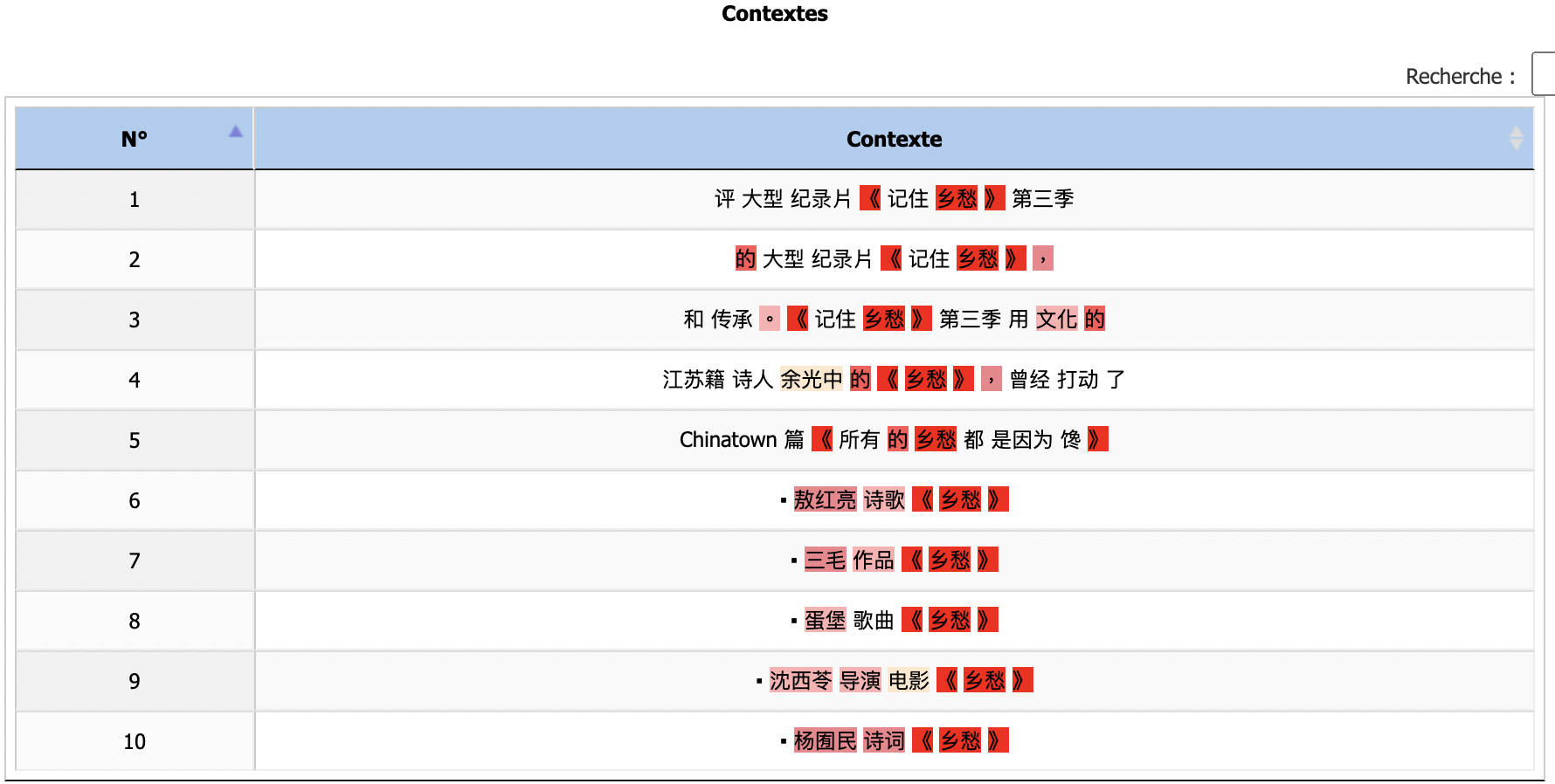This screenshot has width=1555, height=784.
Task: Select row number 1 cell
Action: coord(135,200)
